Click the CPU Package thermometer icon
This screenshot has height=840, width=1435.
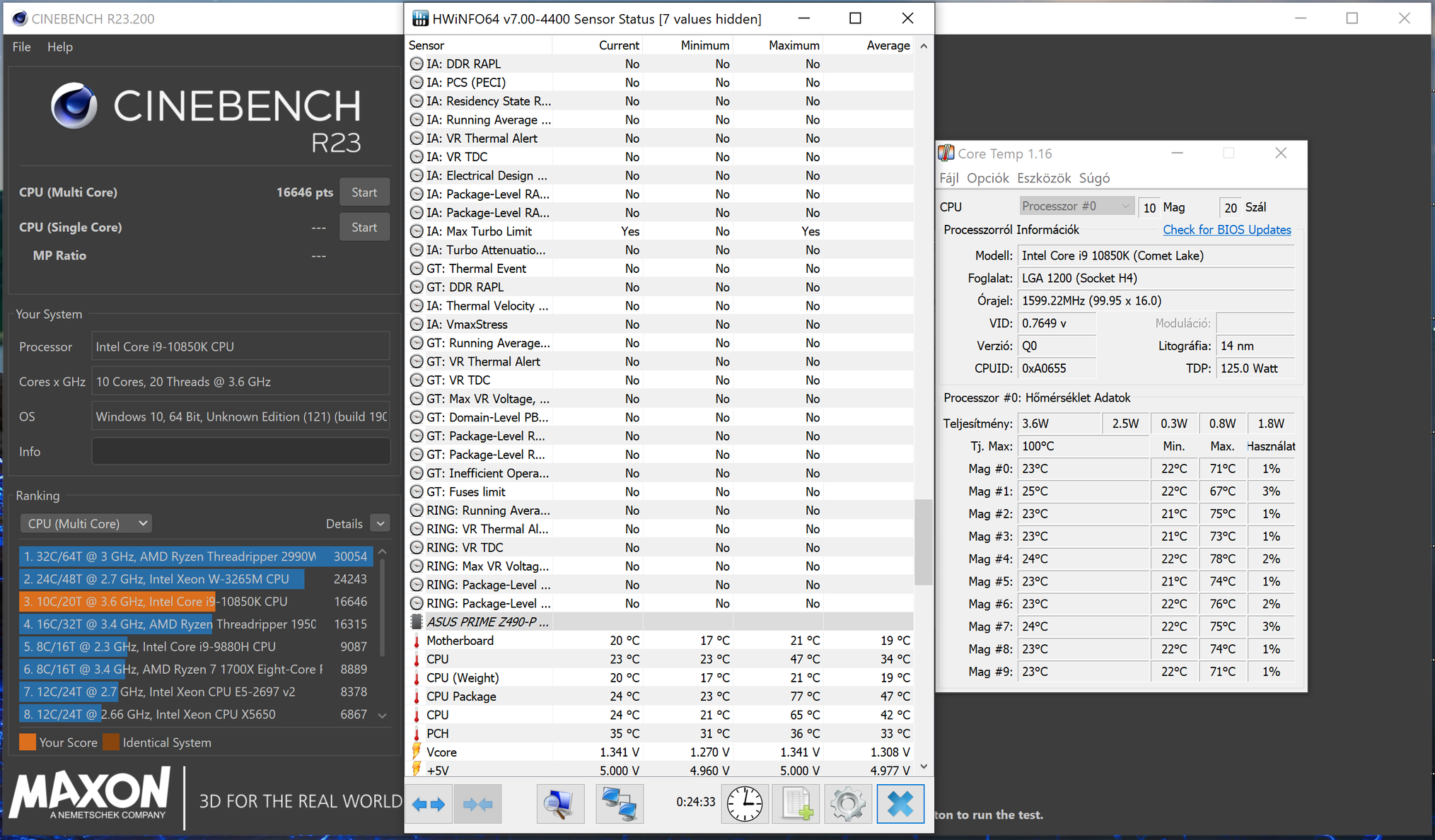pyautogui.click(x=417, y=696)
